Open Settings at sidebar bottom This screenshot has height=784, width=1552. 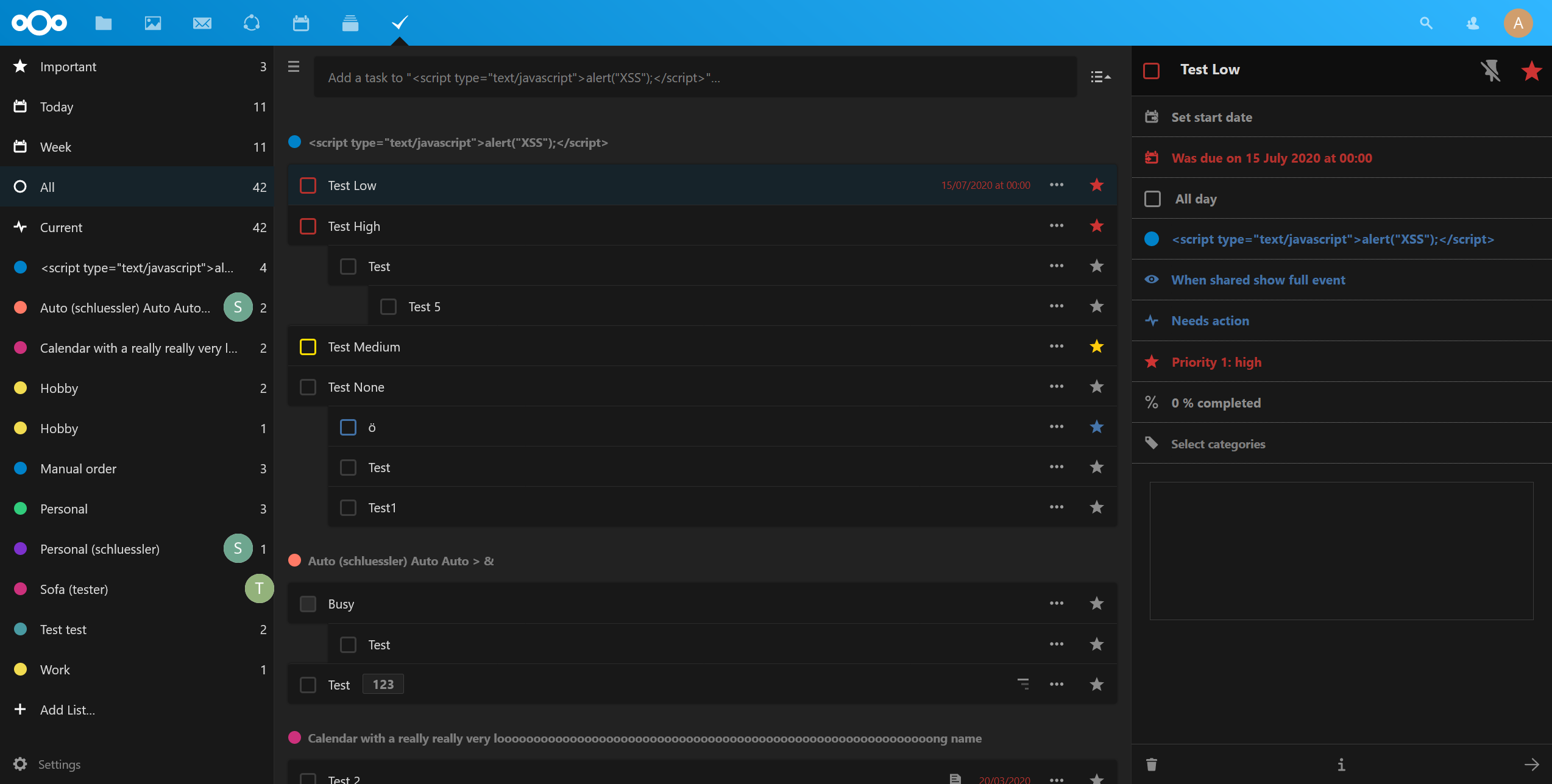[x=58, y=764]
